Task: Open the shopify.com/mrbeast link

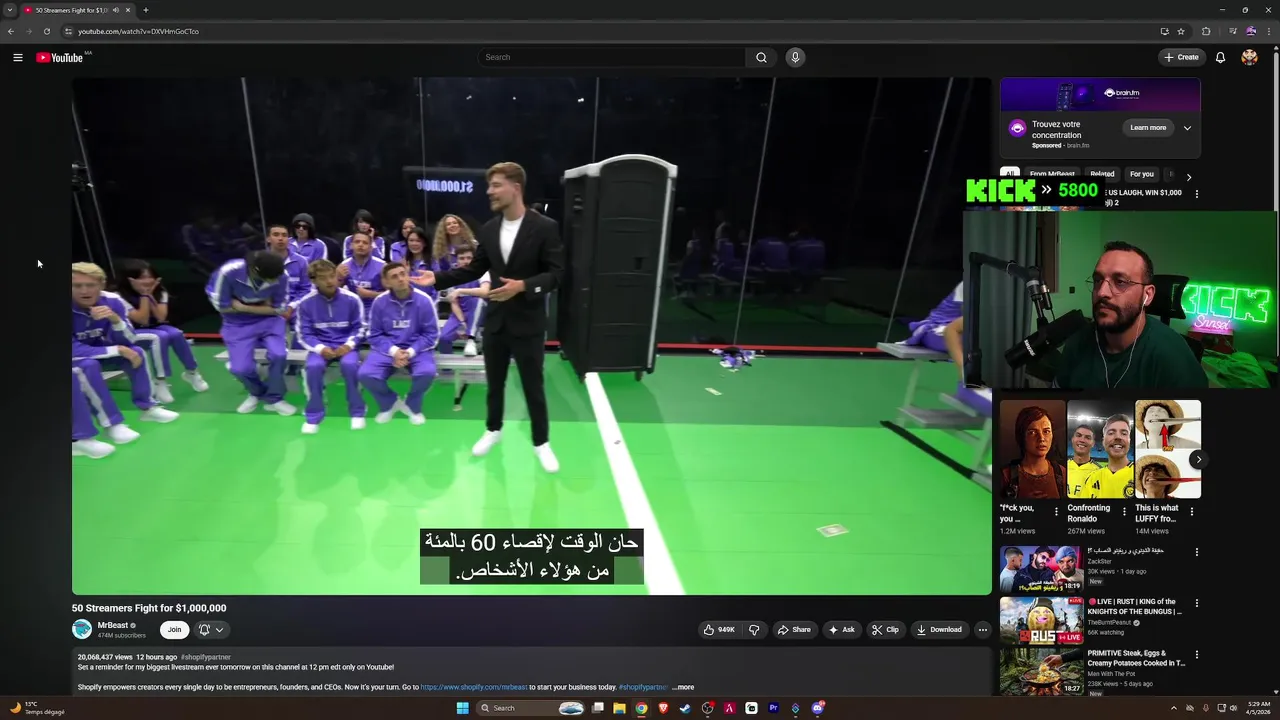Action: (473, 687)
